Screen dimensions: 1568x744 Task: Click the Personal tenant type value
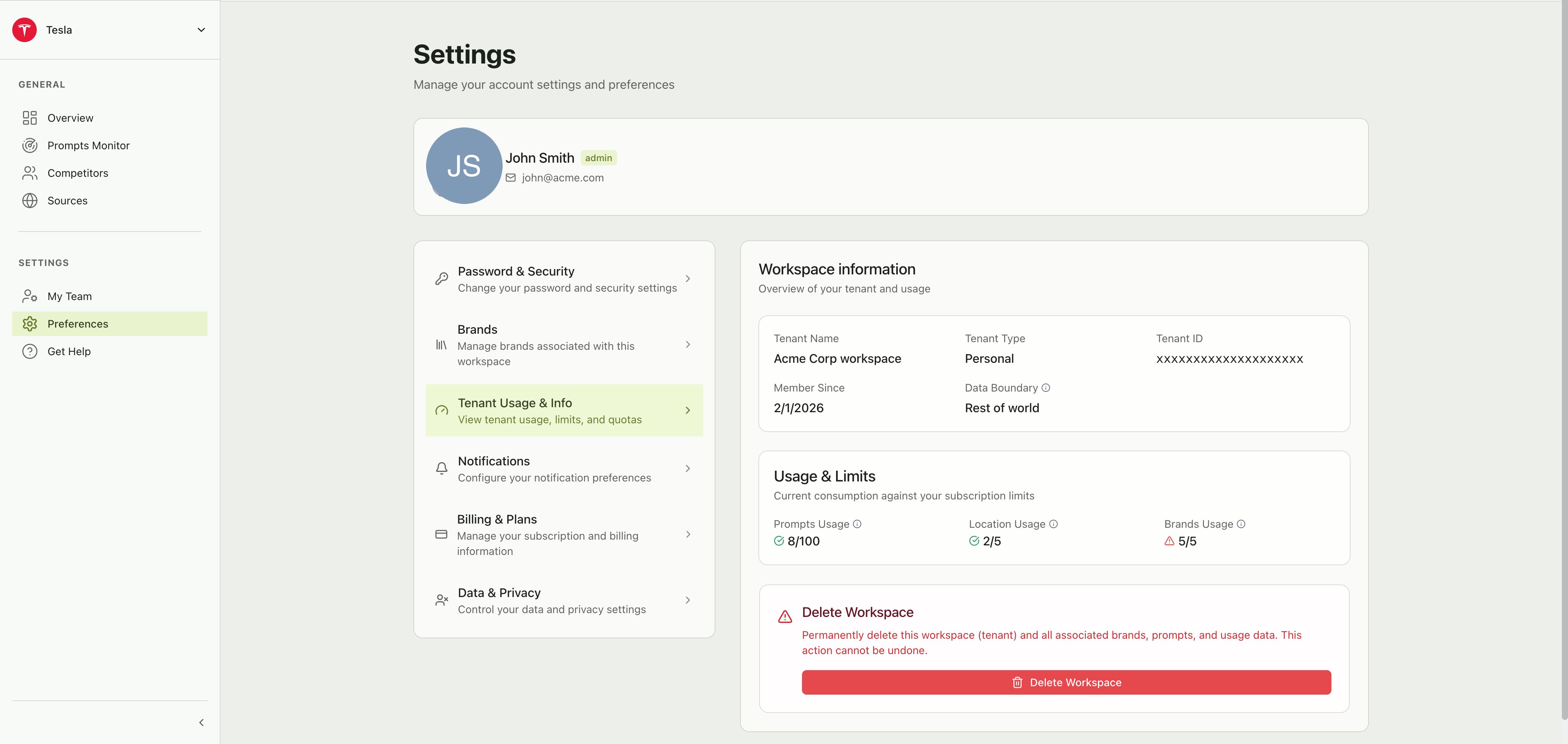[989, 359]
